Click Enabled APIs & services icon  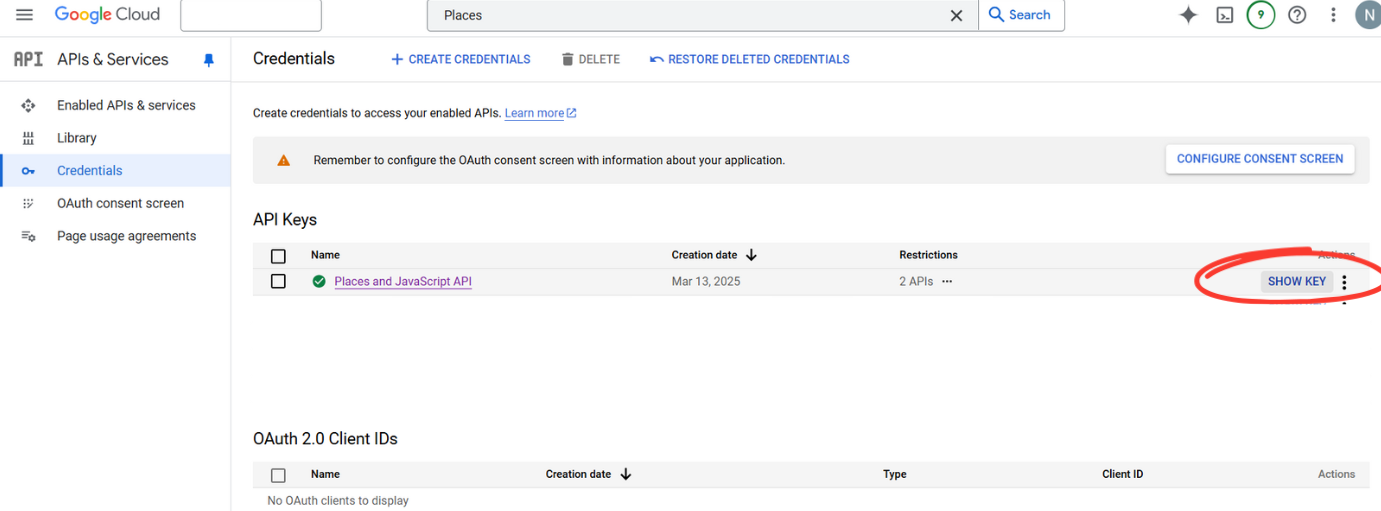[x=28, y=105]
